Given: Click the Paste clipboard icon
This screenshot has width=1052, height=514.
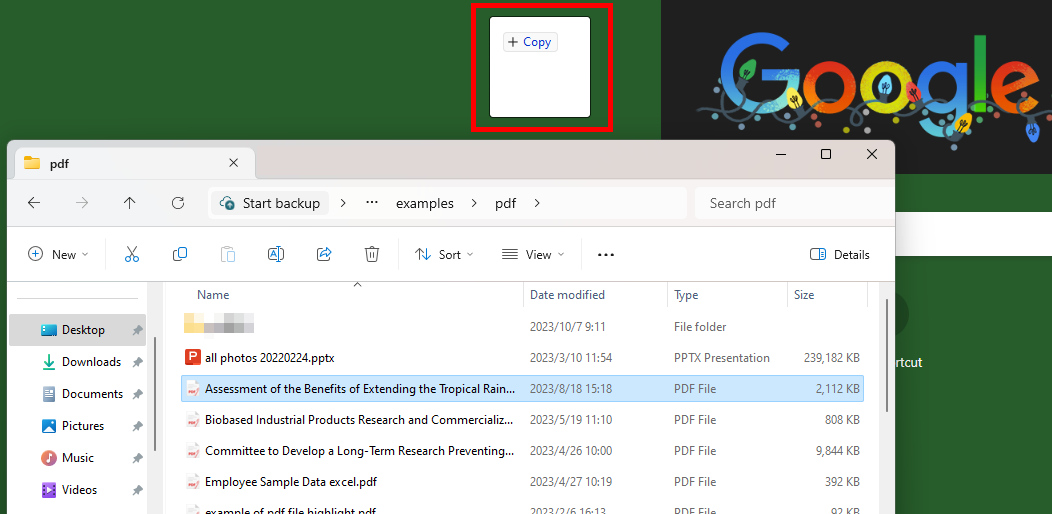Looking at the screenshot, I should click(x=228, y=254).
